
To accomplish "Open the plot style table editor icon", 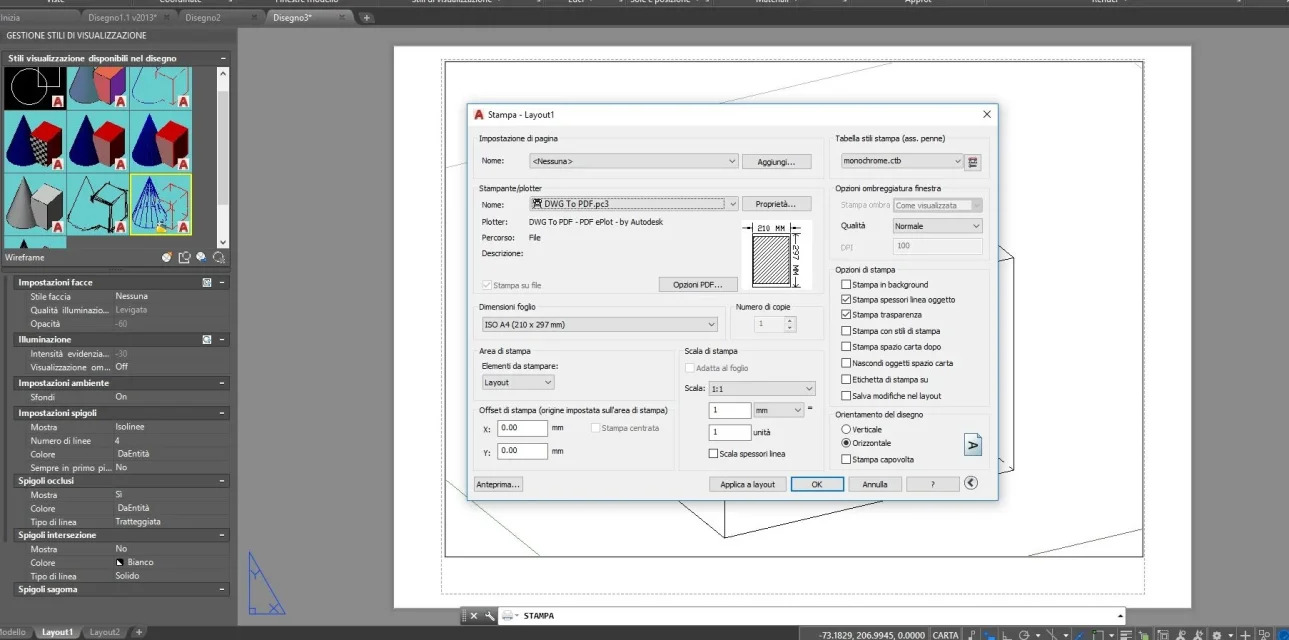I will tap(973, 161).
